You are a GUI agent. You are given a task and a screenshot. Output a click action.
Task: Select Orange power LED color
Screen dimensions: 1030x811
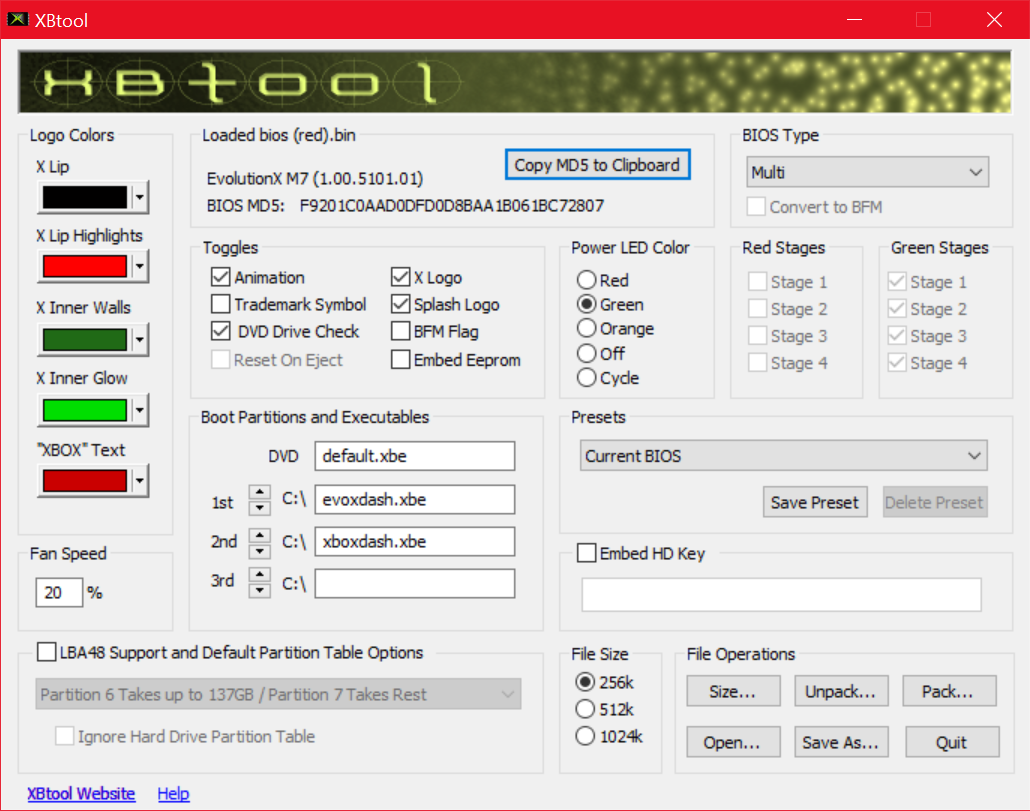[586, 328]
